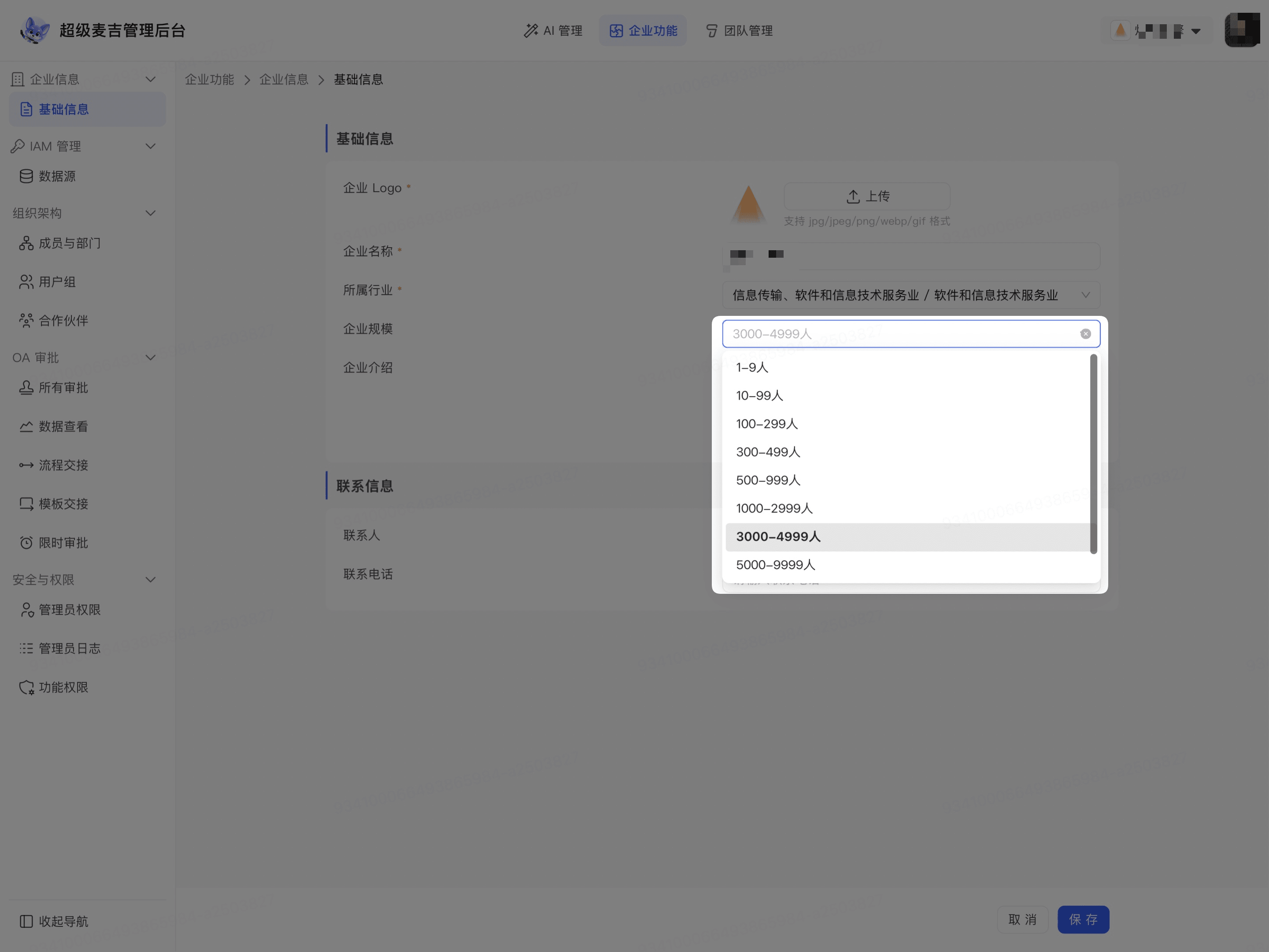
Task: Click the company size dropdown scrollbar
Action: point(1093,453)
